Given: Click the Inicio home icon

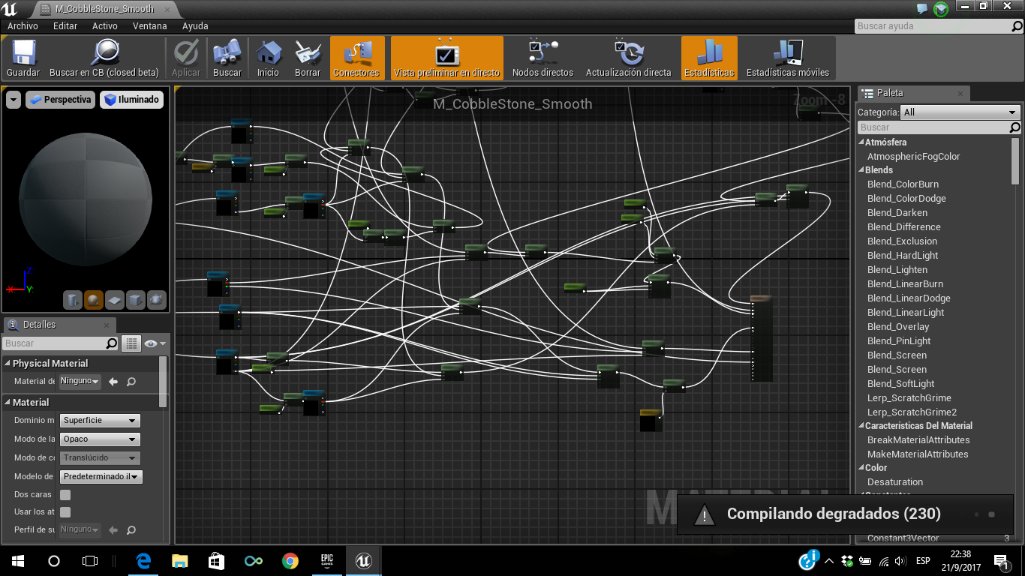Looking at the screenshot, I should [267, 58].
